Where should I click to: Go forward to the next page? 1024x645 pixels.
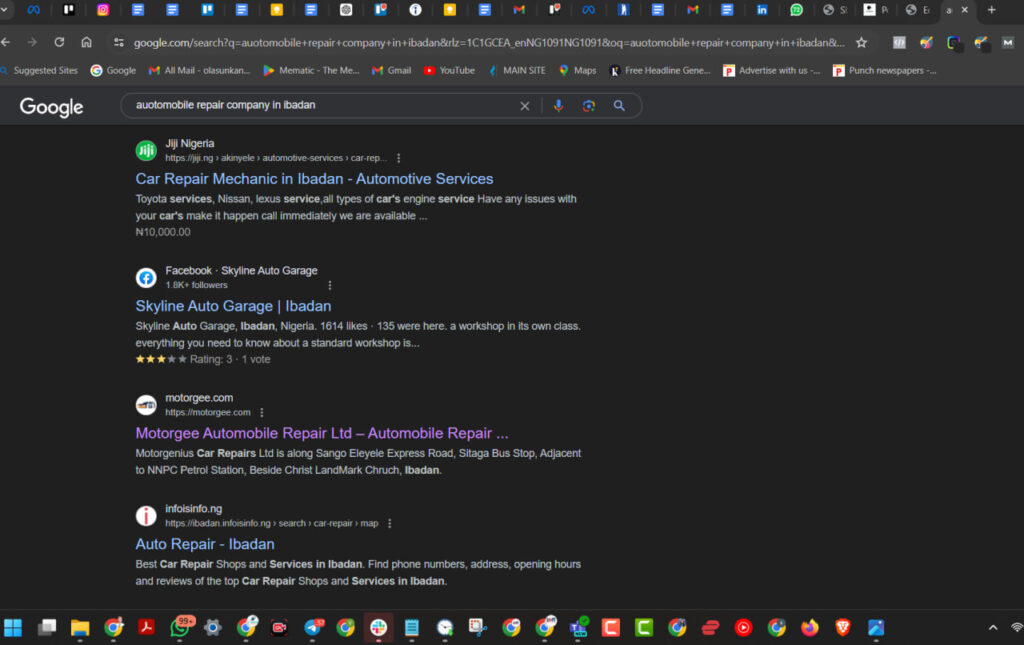tap(32, 42)
